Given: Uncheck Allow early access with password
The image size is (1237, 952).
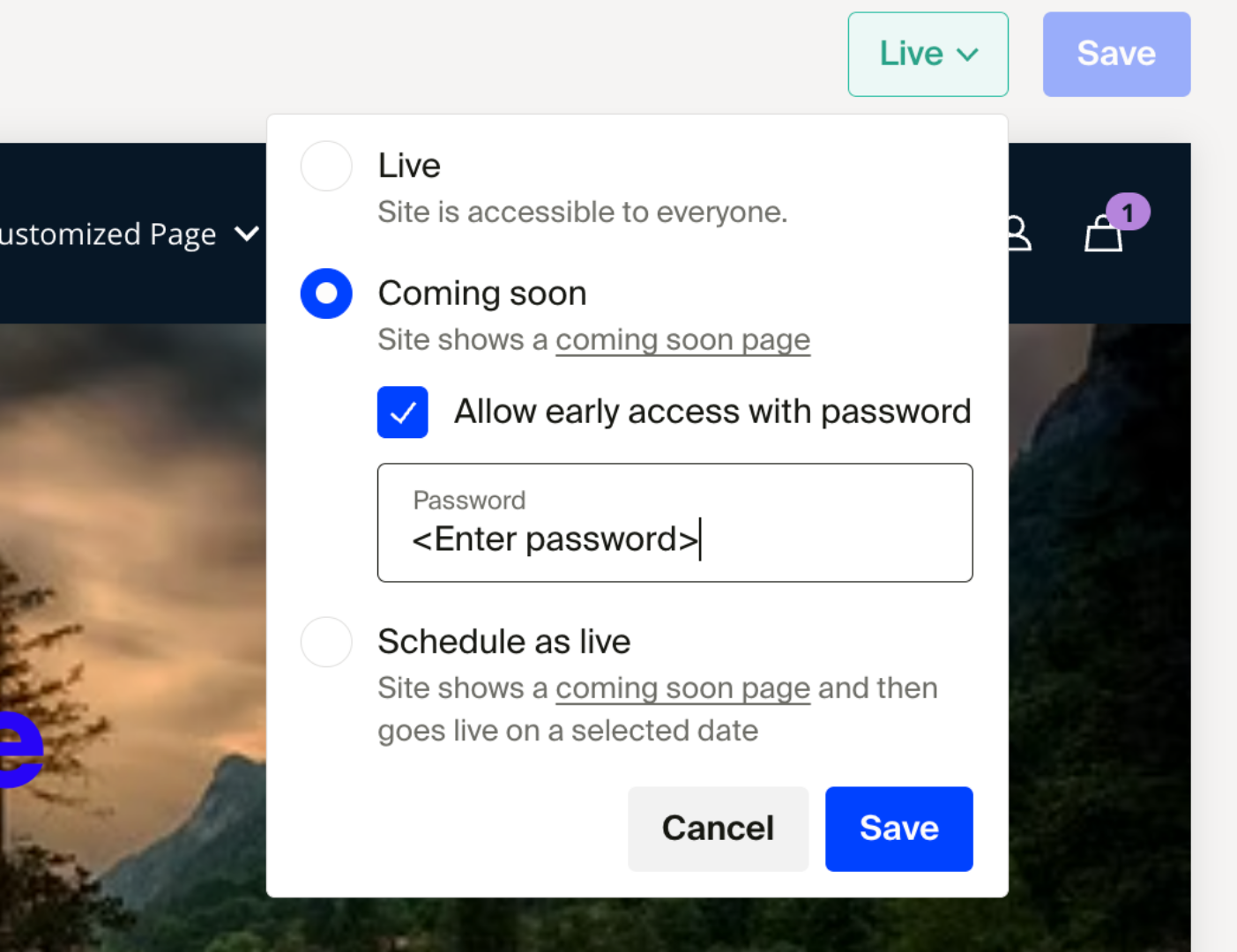Looking at the screenshot, I should tap(403, 412).
